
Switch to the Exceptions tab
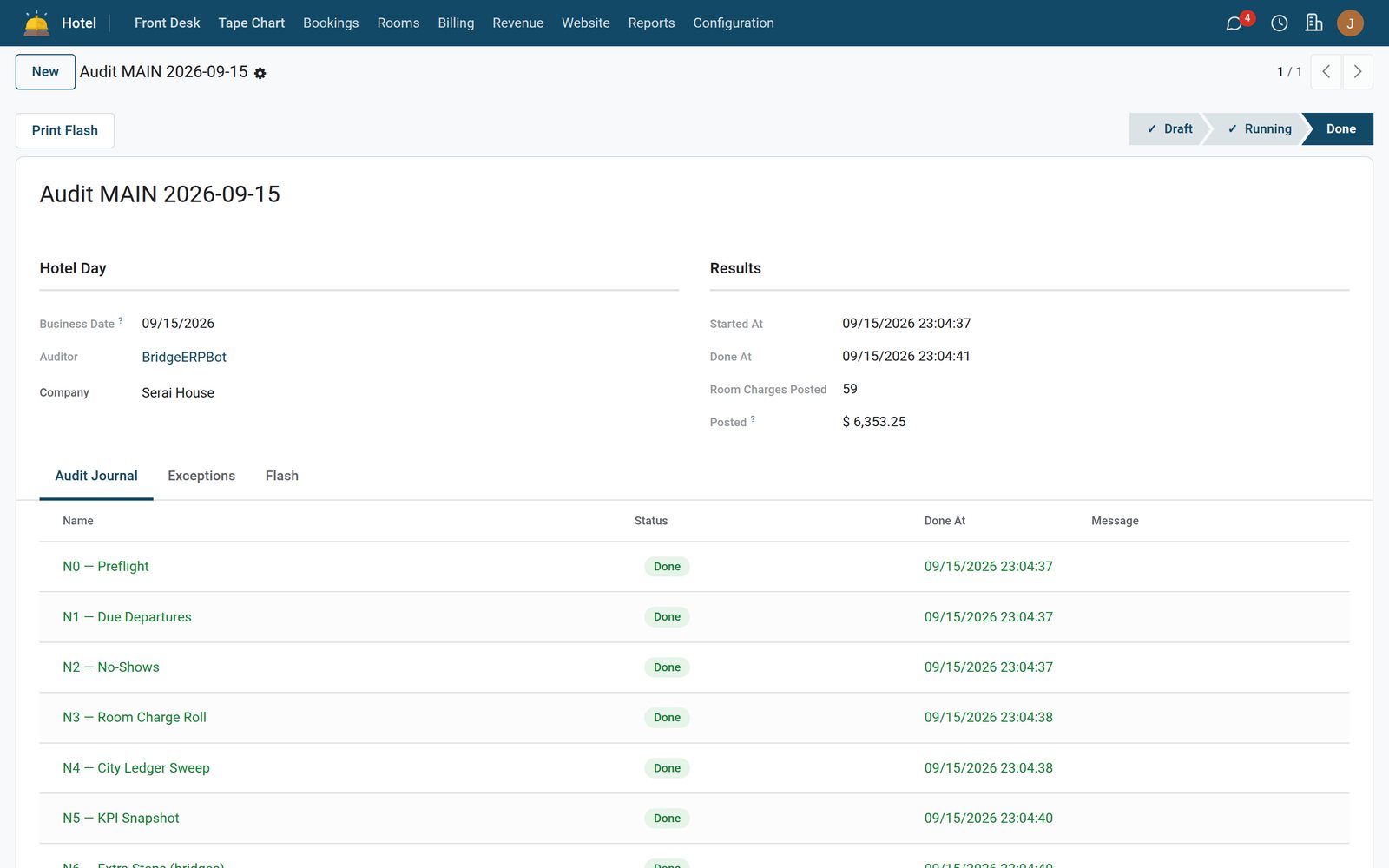point(201,476)
